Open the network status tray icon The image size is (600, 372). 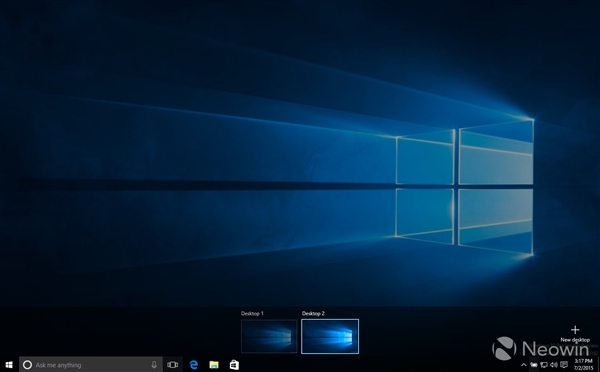pos(544,365)
